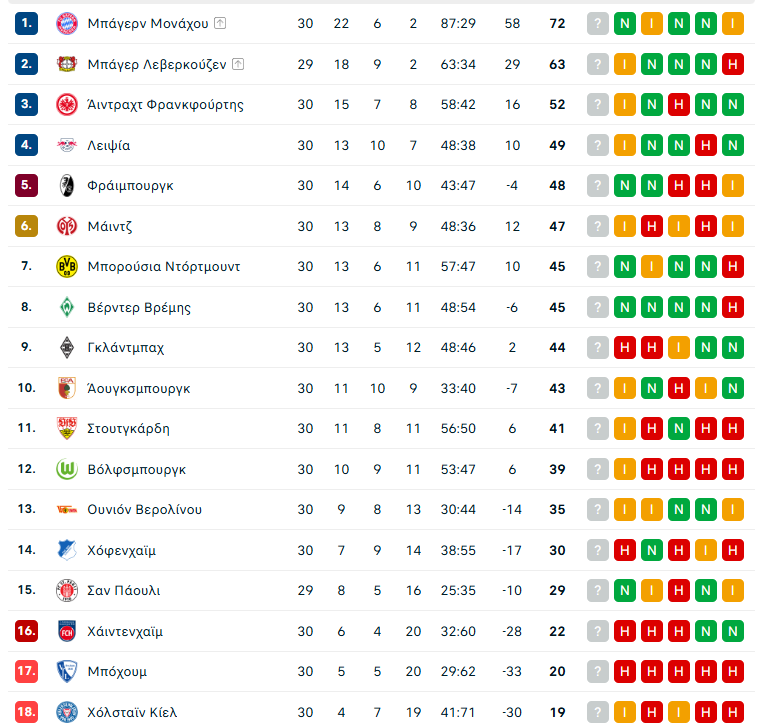Click the arrow icon beside Μπάγερ Λεβερκούζεν

point(238,64)
